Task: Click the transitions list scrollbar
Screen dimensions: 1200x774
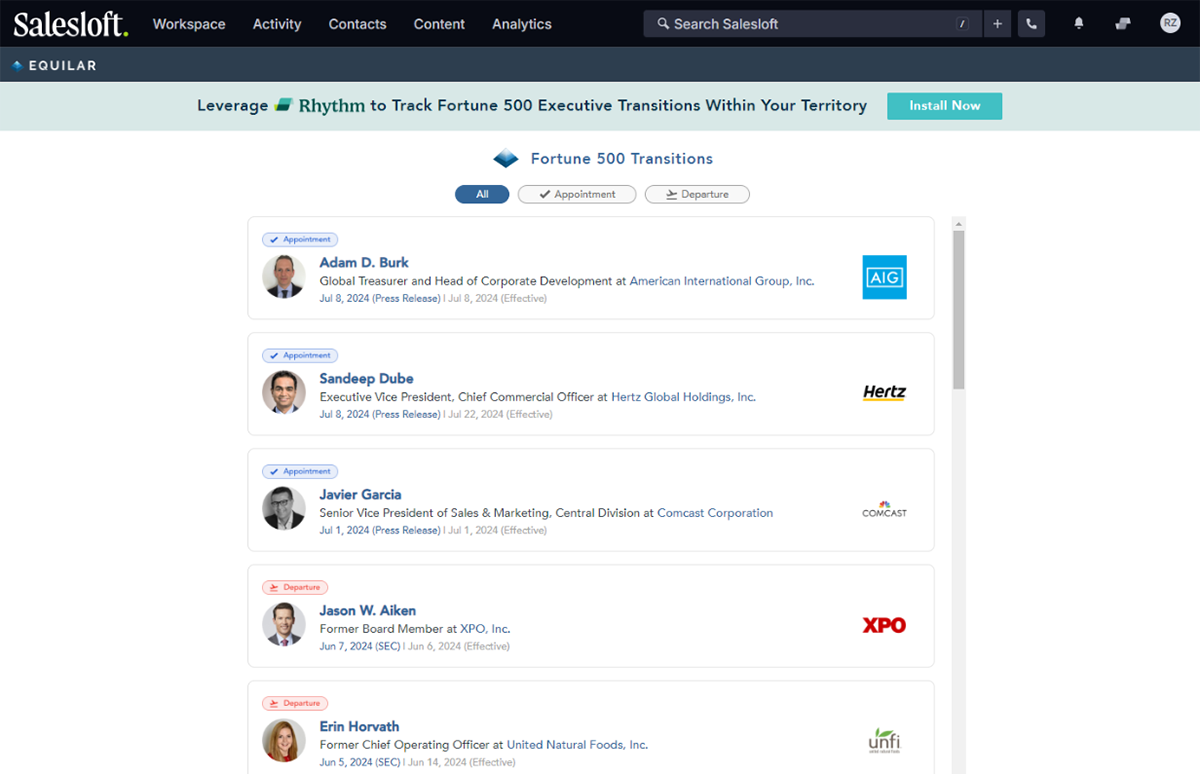Action: click(958, 310)
